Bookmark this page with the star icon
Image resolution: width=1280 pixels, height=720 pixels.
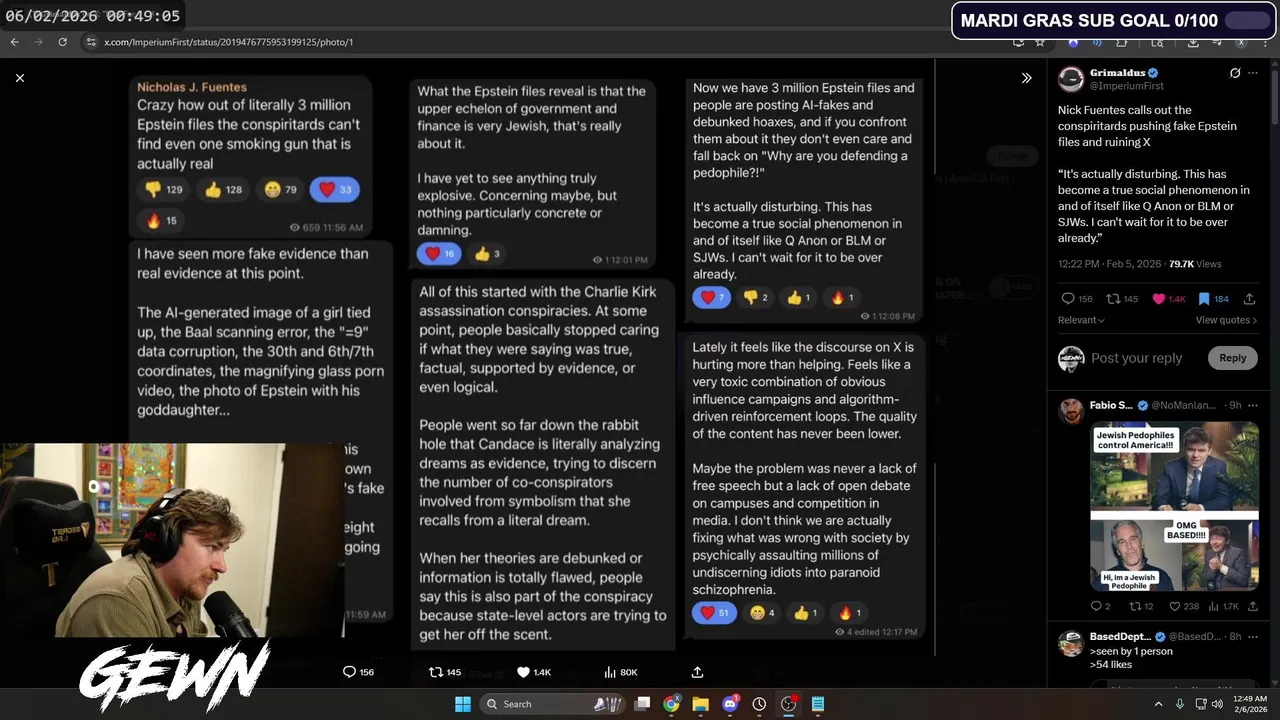coord(1040,42)
